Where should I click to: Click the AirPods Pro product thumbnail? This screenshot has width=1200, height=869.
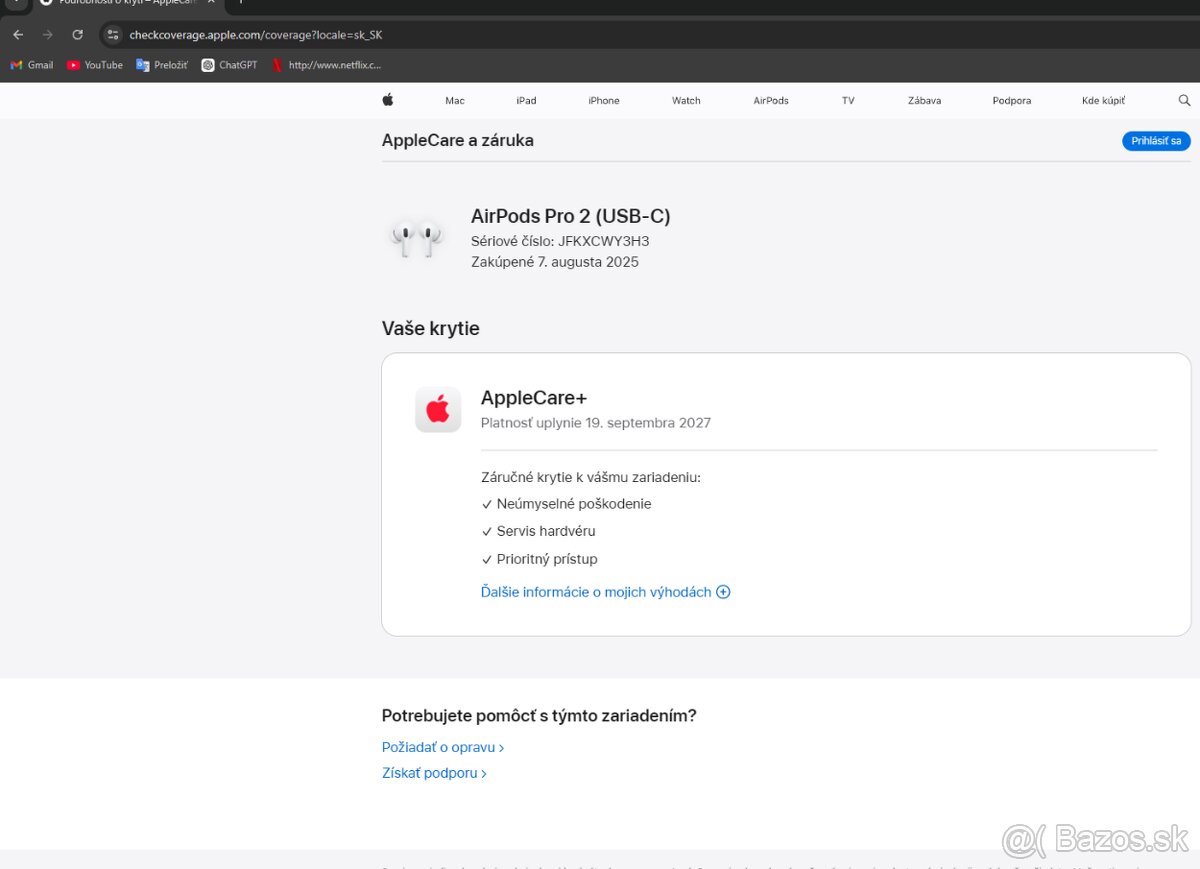tap(417, 239)
